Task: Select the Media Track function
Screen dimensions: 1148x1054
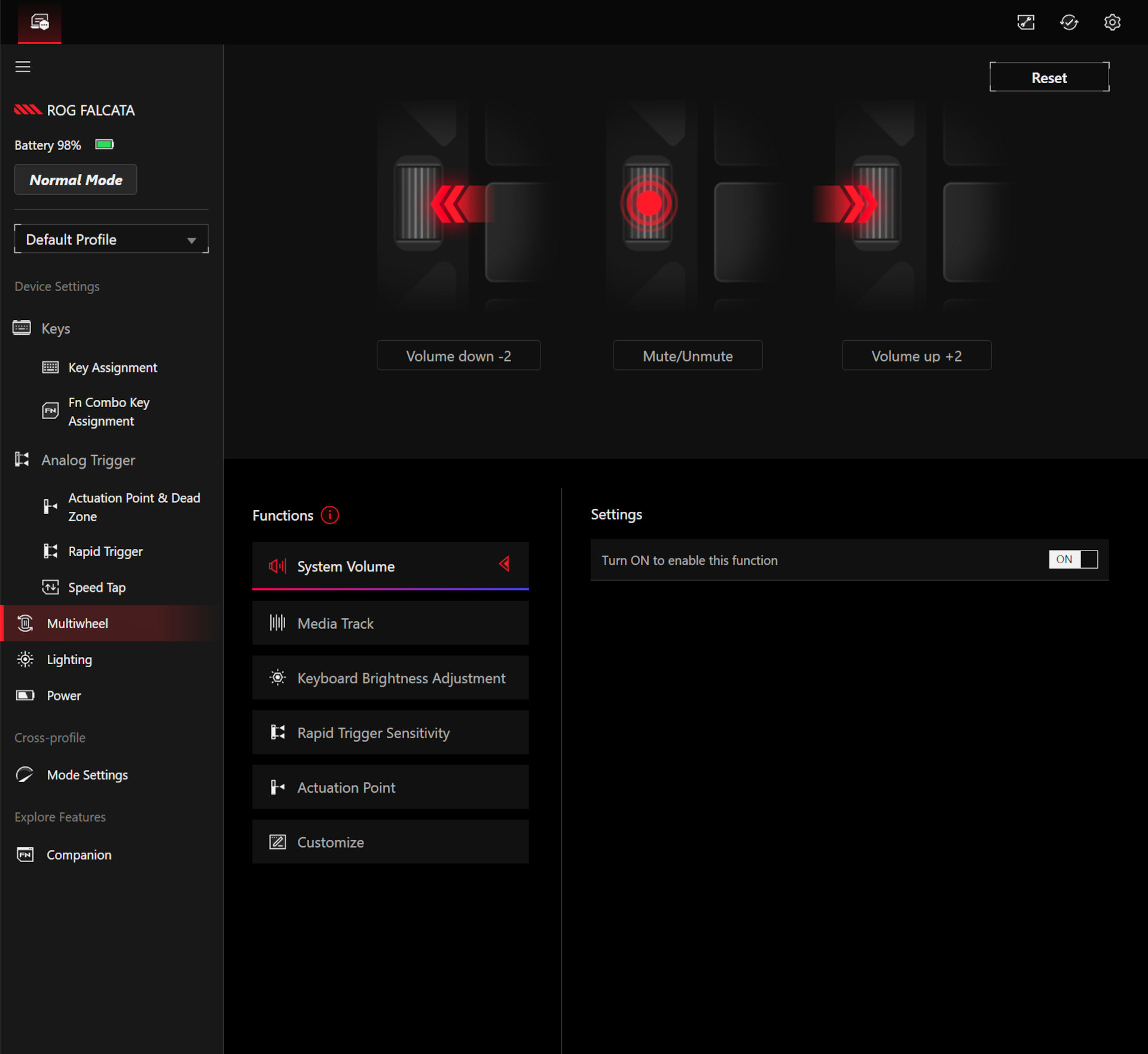Action: click(x=390, y=623)
